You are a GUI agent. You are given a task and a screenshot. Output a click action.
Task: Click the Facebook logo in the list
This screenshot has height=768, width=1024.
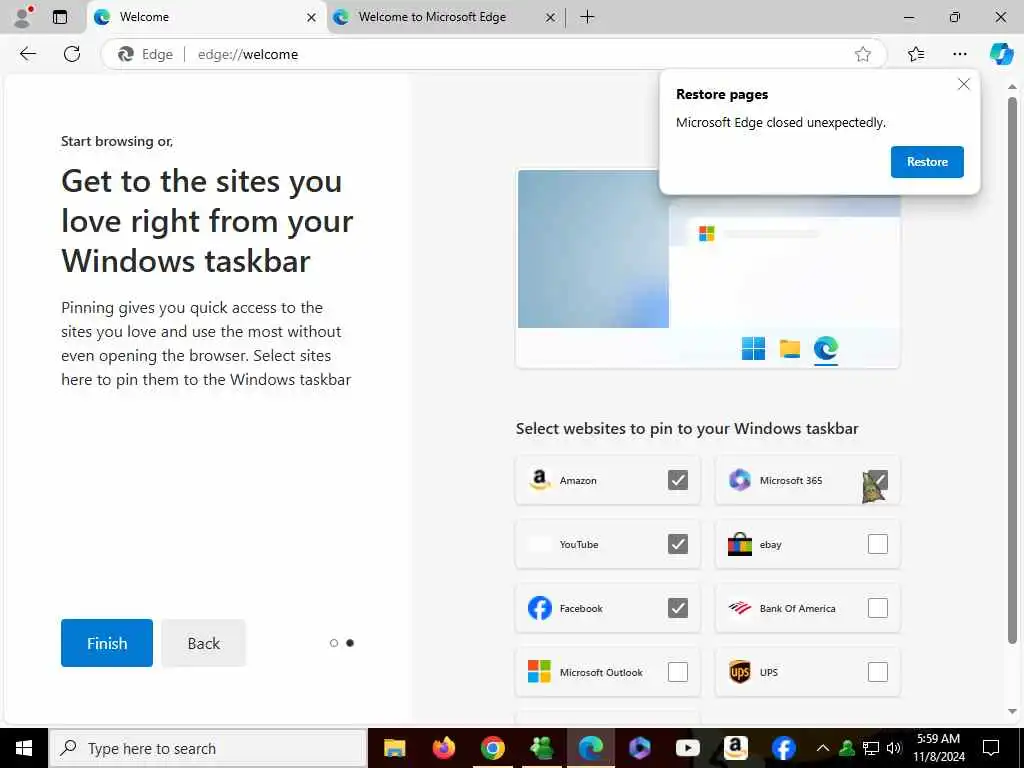coord(539,608)
